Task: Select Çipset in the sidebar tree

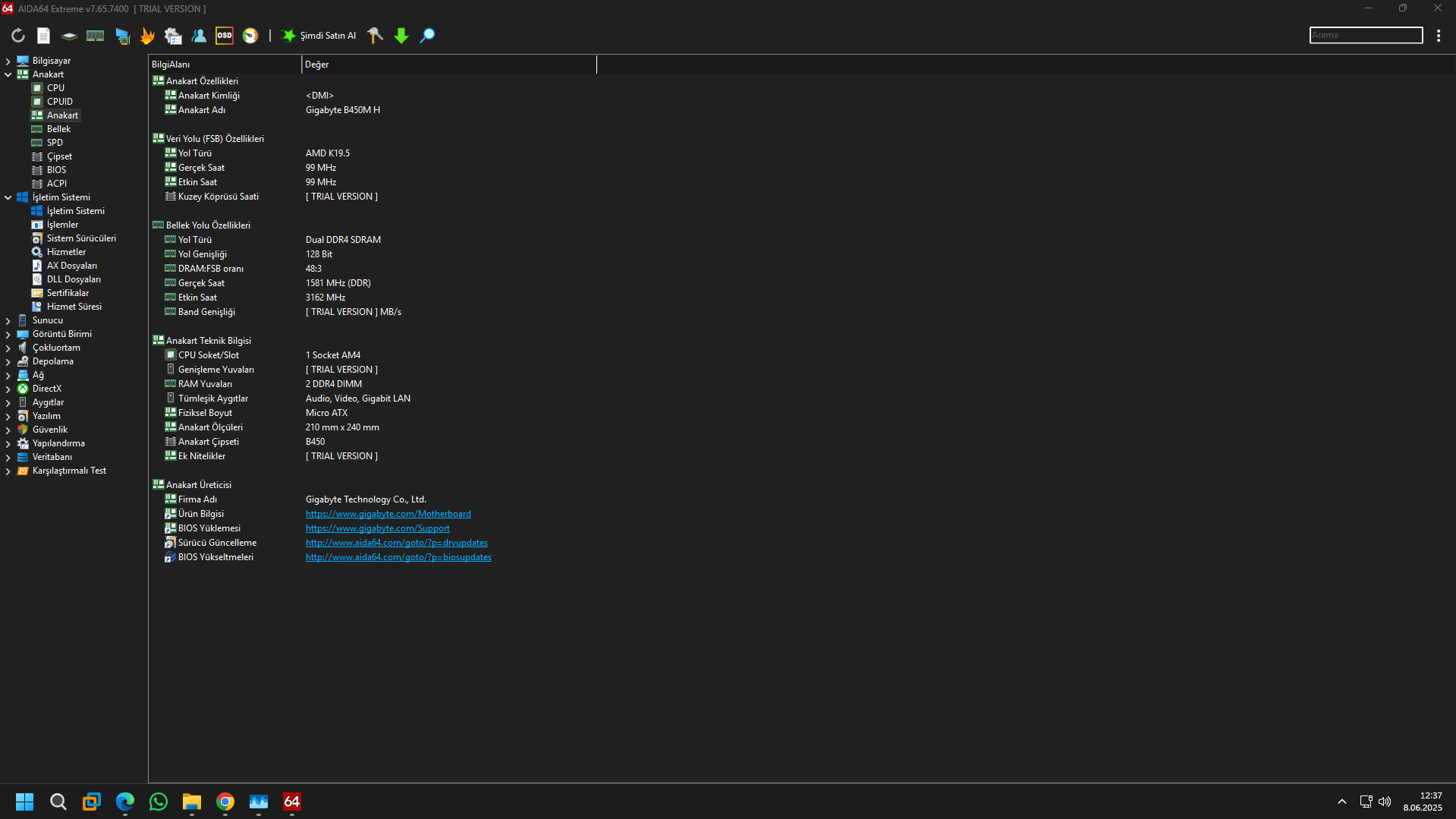Action: coord(59,156)
